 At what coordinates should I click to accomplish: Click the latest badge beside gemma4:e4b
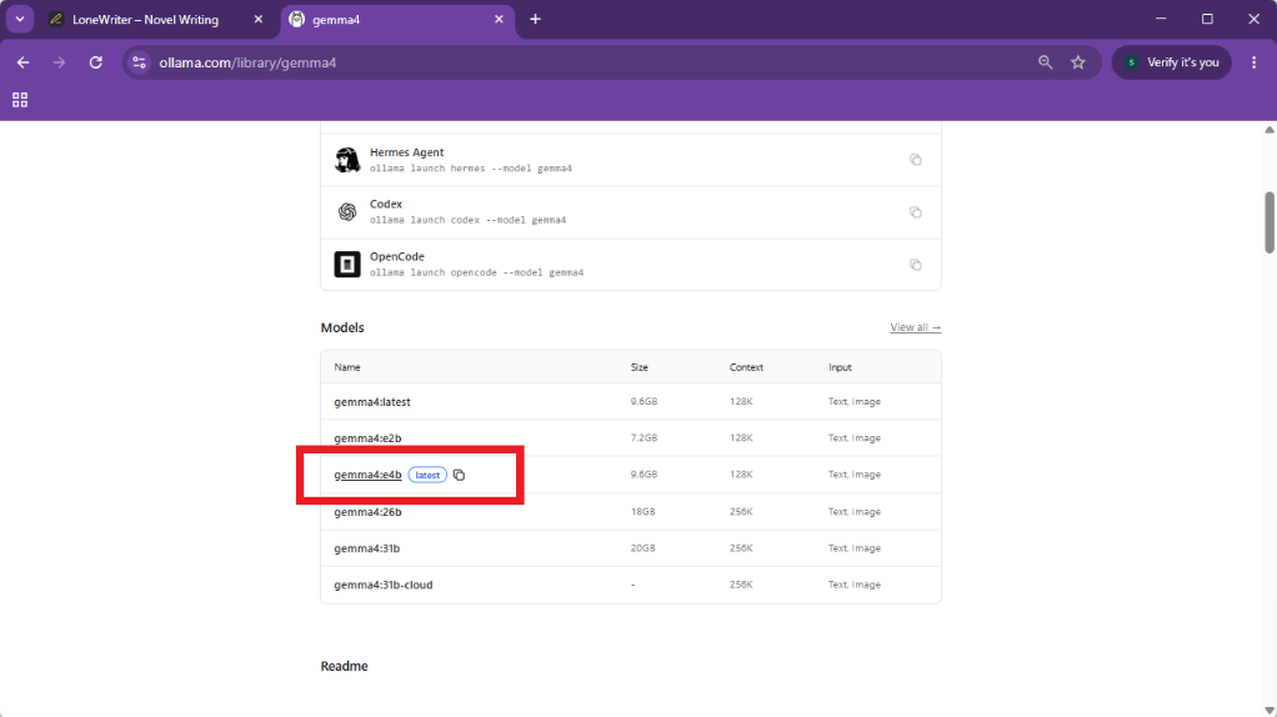click(x=427, y=475)
